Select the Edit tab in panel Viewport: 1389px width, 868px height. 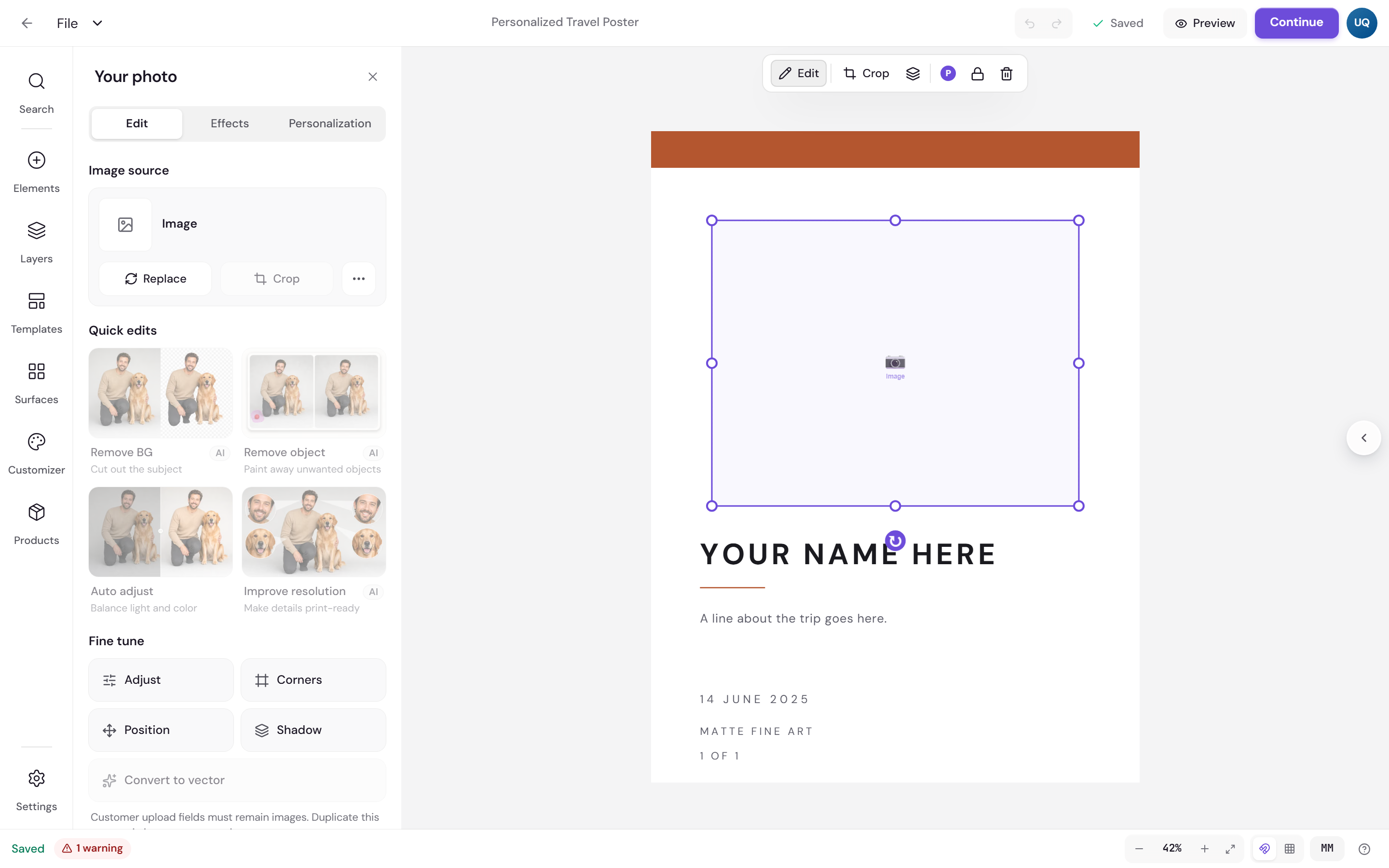click(136, 123)
